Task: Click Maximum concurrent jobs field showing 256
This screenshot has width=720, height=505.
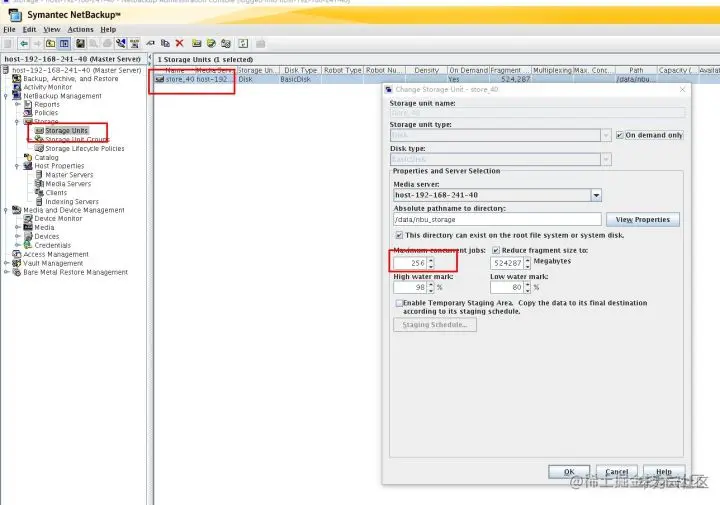Action: pos(411,263)
